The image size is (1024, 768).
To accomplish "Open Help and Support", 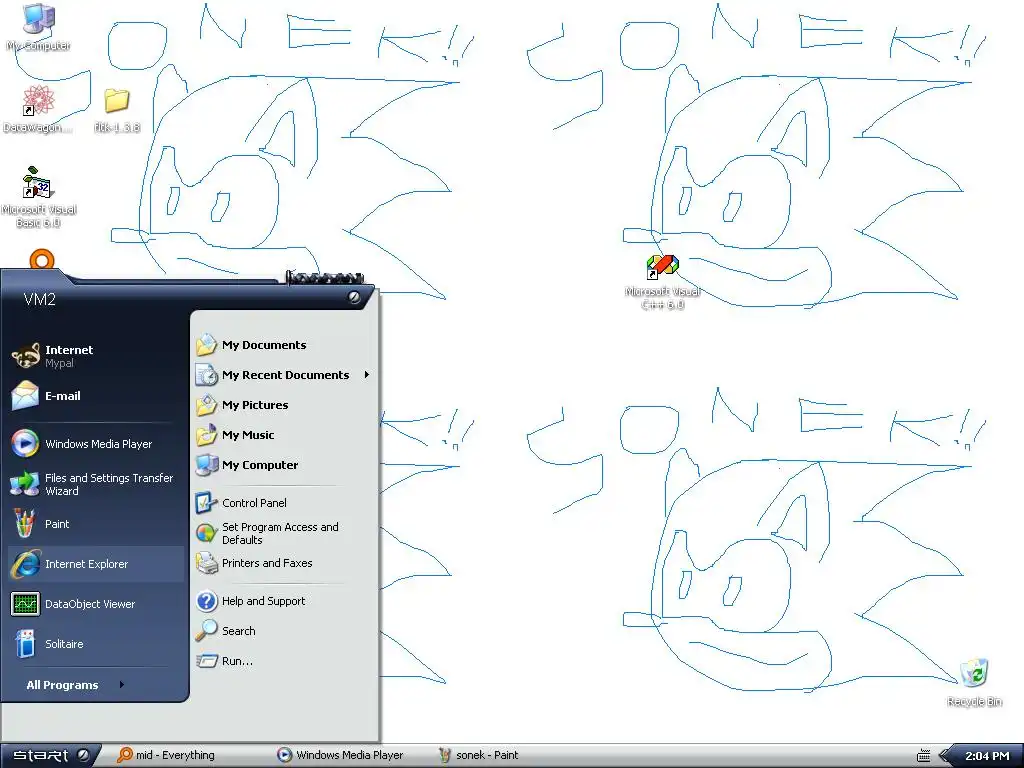I will [284, 601].
